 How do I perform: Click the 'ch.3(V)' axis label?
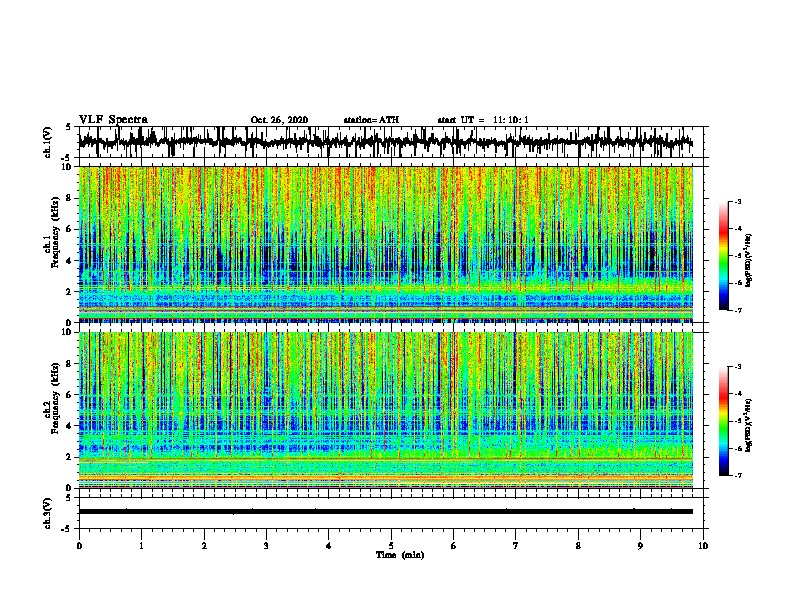(47, 513)
